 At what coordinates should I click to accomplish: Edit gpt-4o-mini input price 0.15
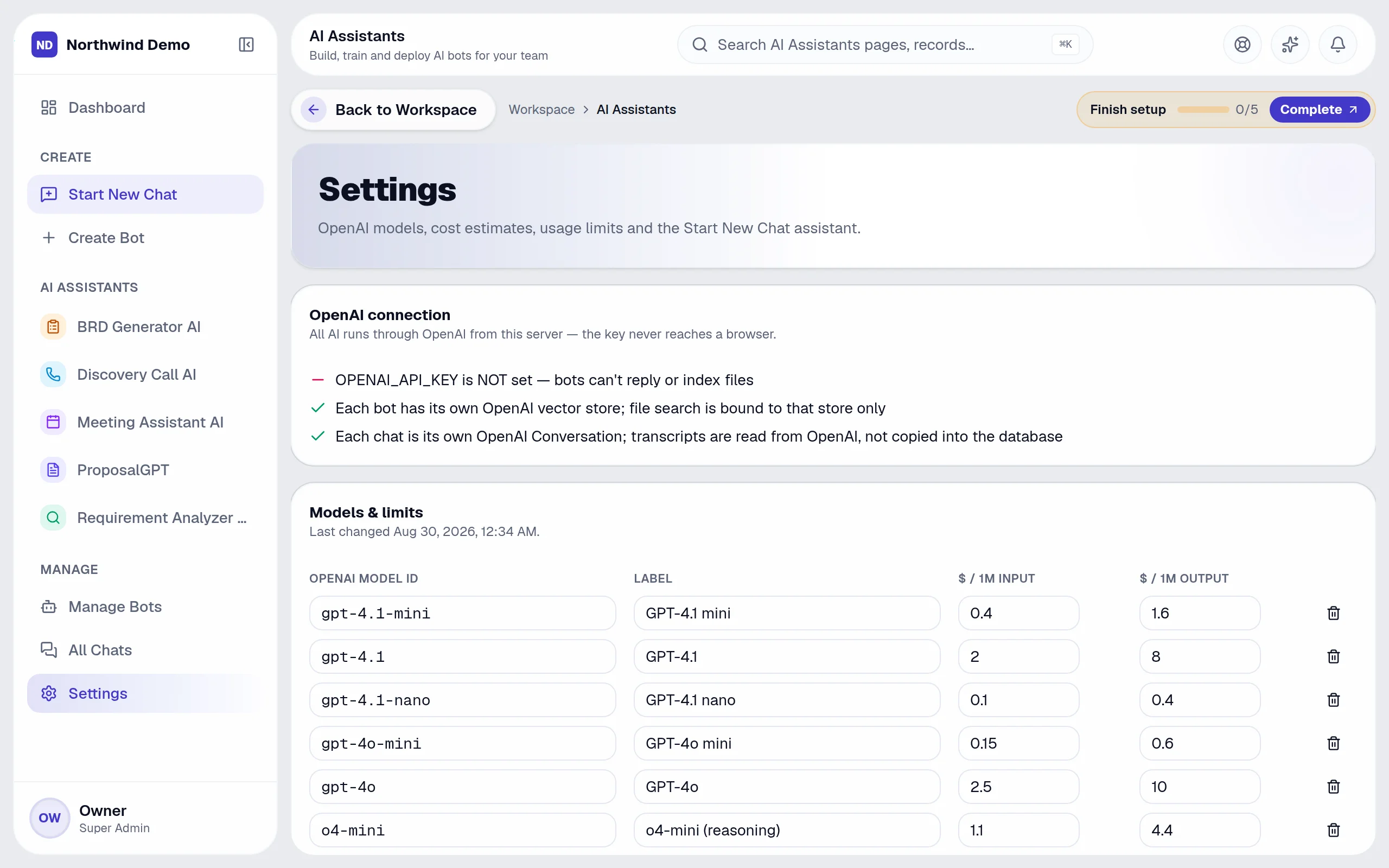[x=1018, y=743]
